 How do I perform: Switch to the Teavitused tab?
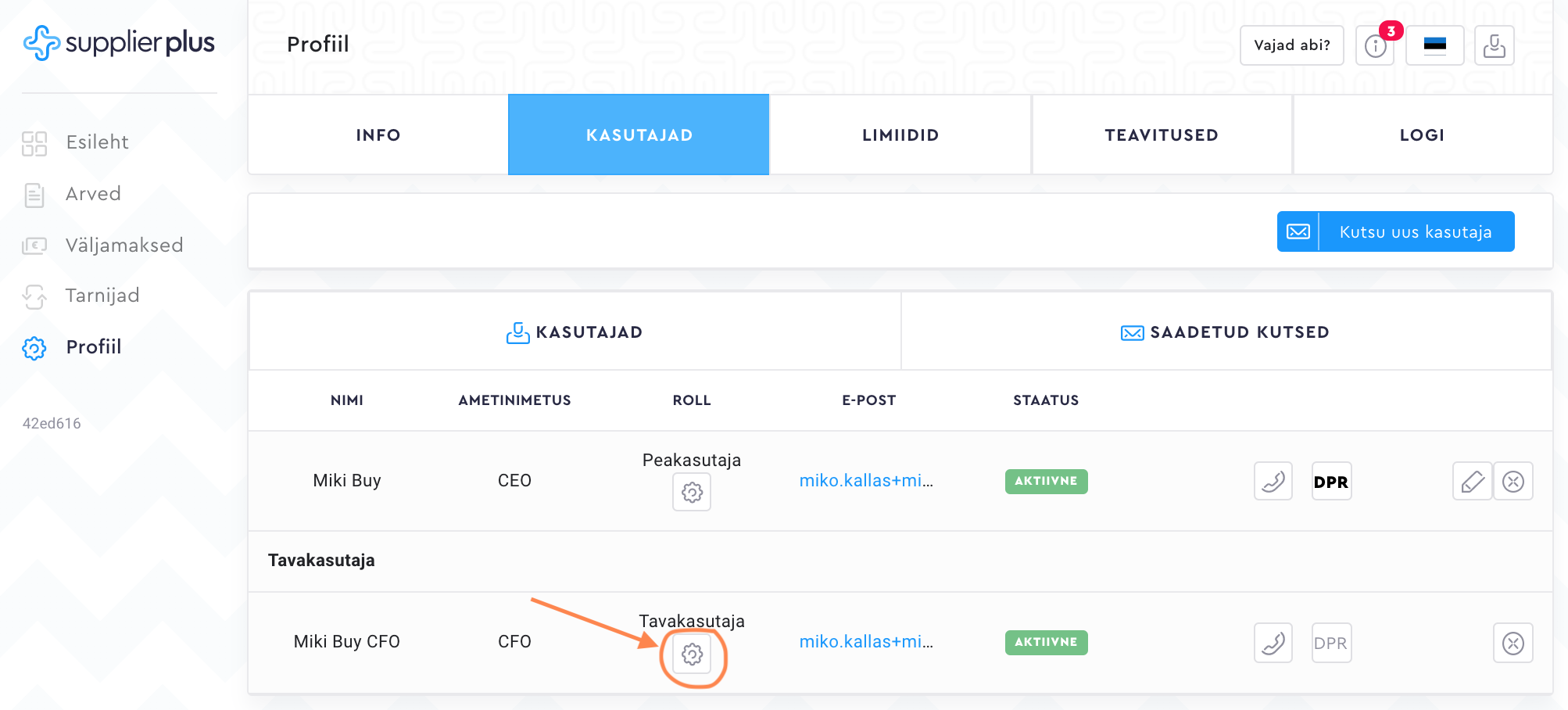coord(1161,135)
